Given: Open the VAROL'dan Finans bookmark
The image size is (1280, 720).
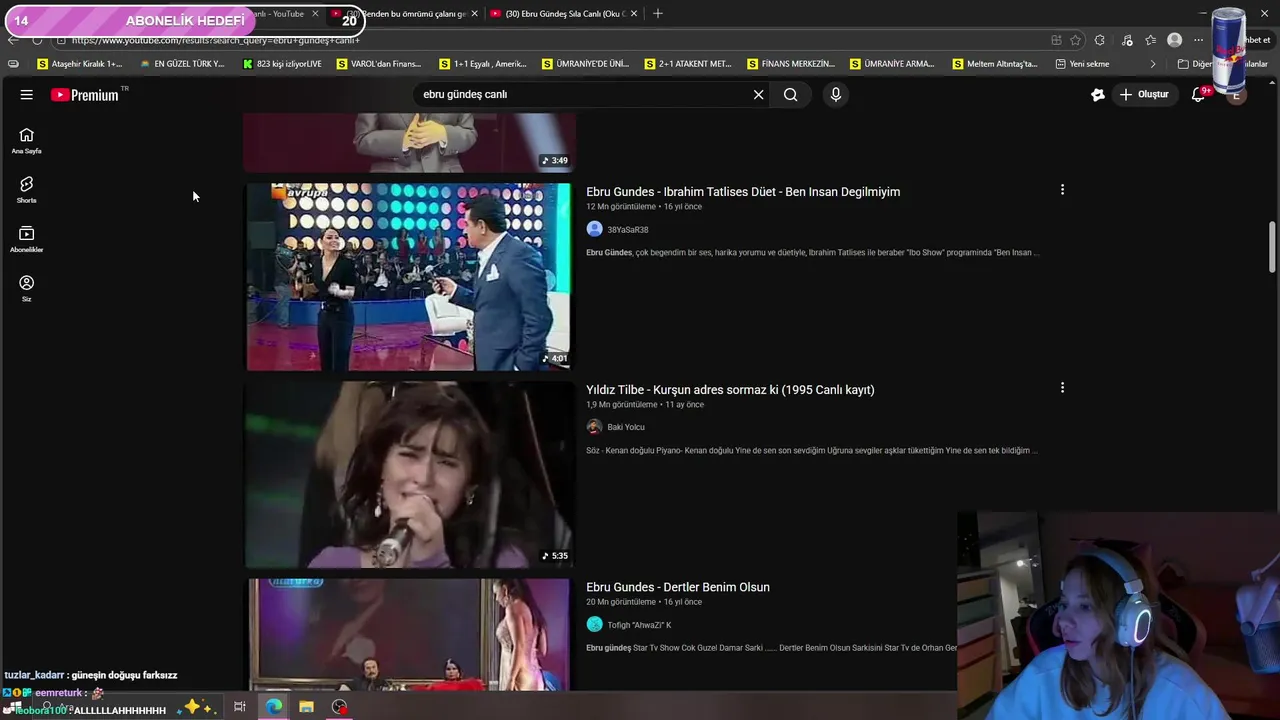Looking at the screenshot, I should tap(379, 64).
